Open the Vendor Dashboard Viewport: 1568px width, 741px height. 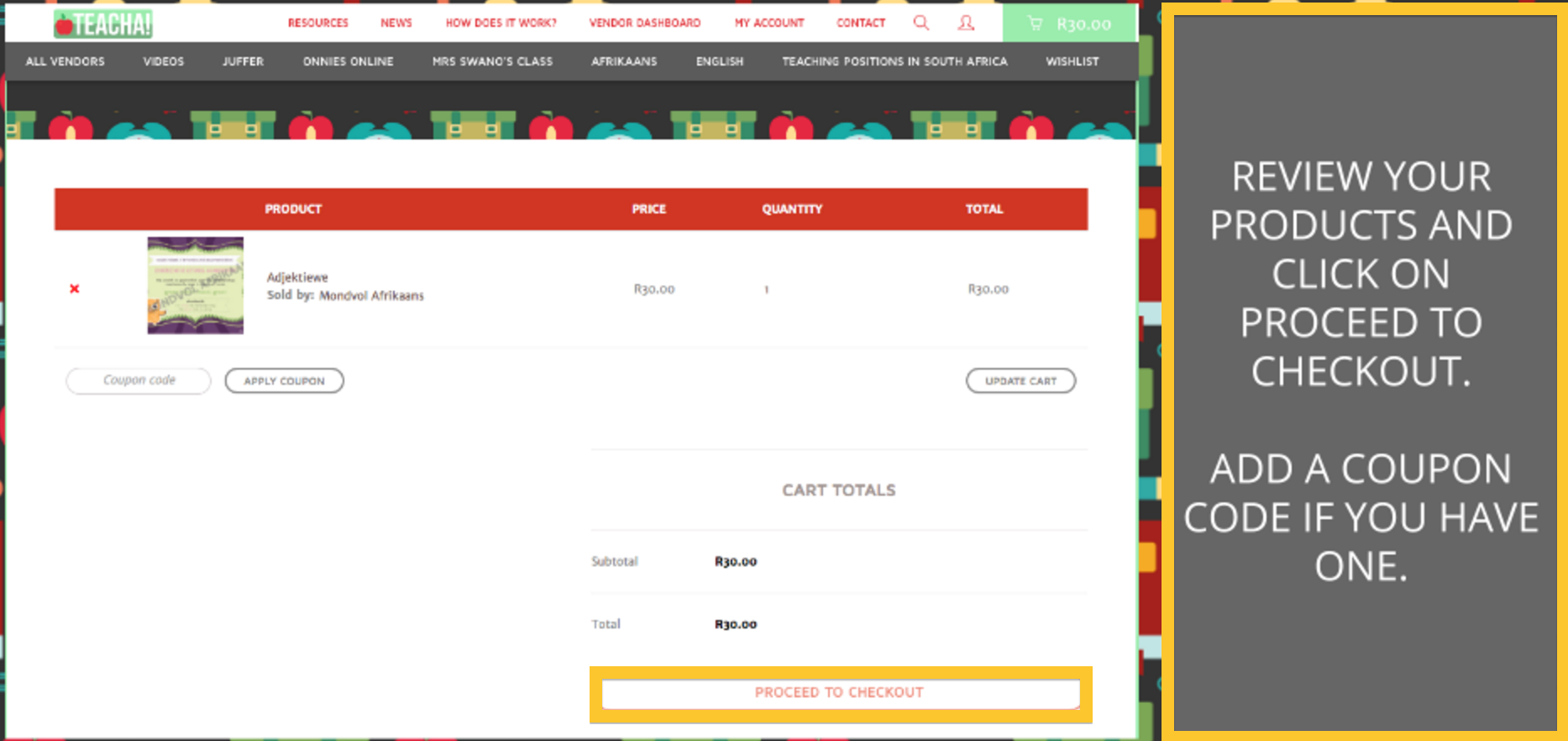point(644,23)
